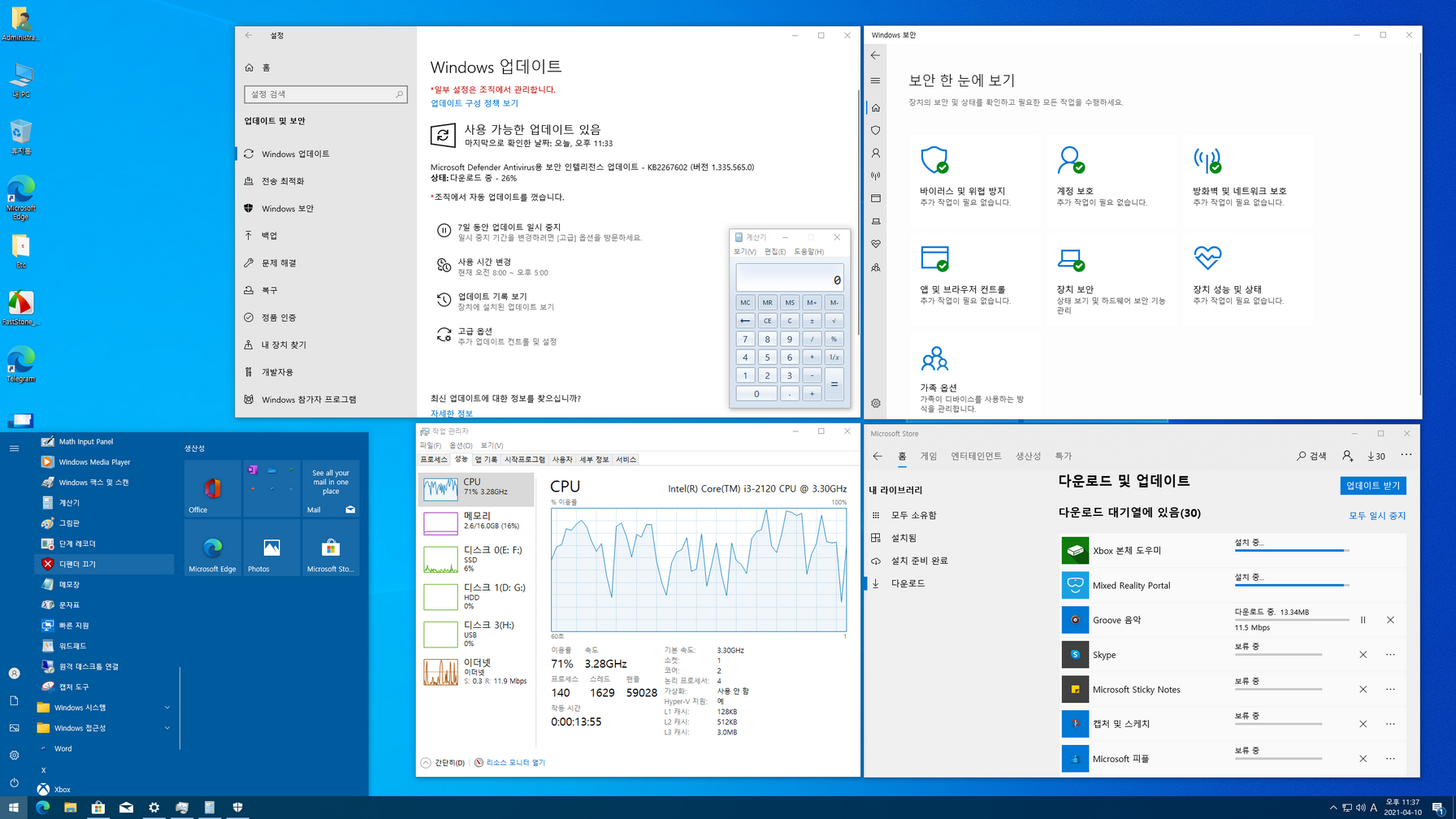This screenshot has width=1456, height=819.
Task: Open 계산기 from Start menu list
Action: pos(104,503)
